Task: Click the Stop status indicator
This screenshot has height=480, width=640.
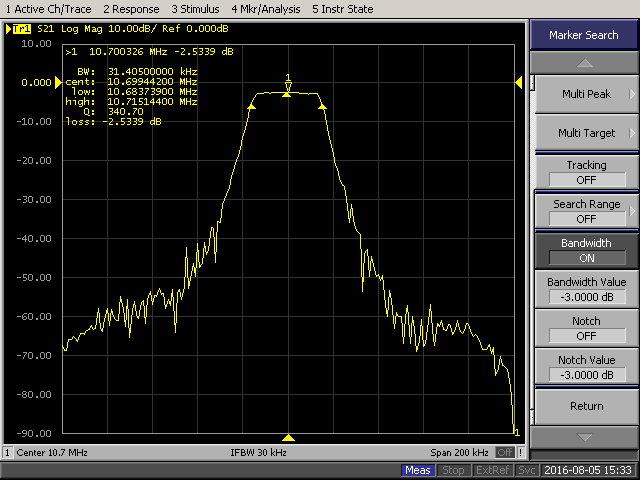Action: (x=453, y=471)
